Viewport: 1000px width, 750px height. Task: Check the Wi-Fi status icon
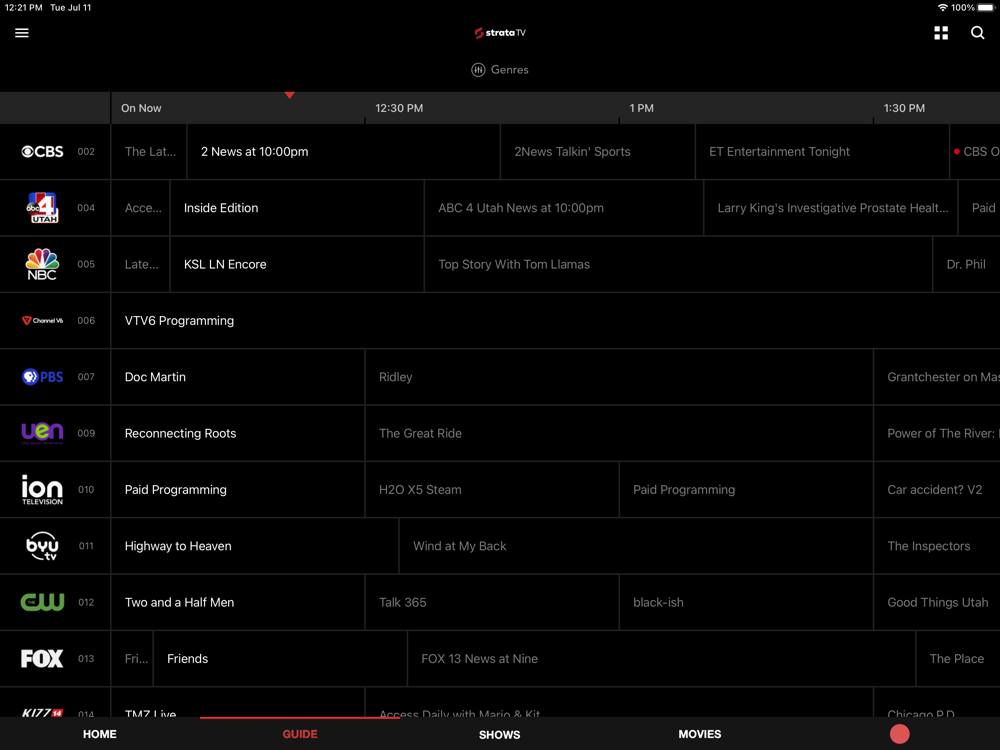[942, 8]
